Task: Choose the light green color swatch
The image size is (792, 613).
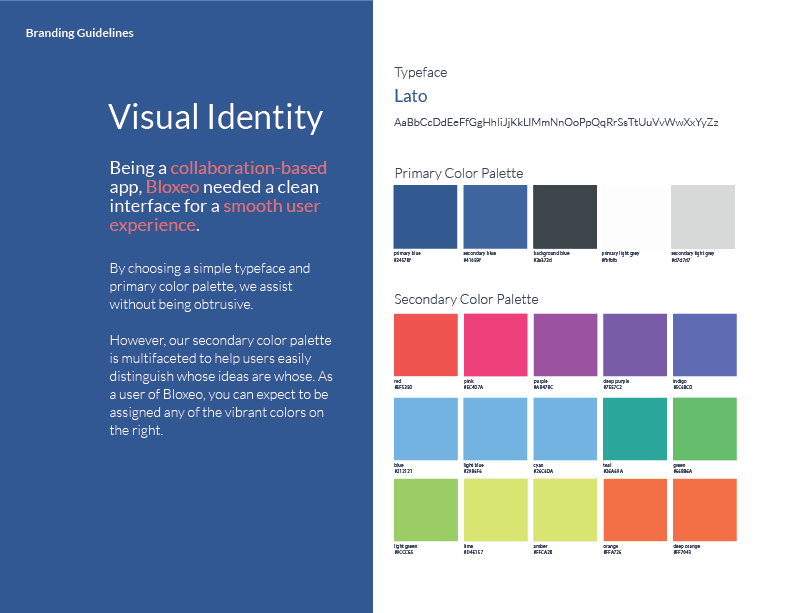Action: tap(426, 510)
